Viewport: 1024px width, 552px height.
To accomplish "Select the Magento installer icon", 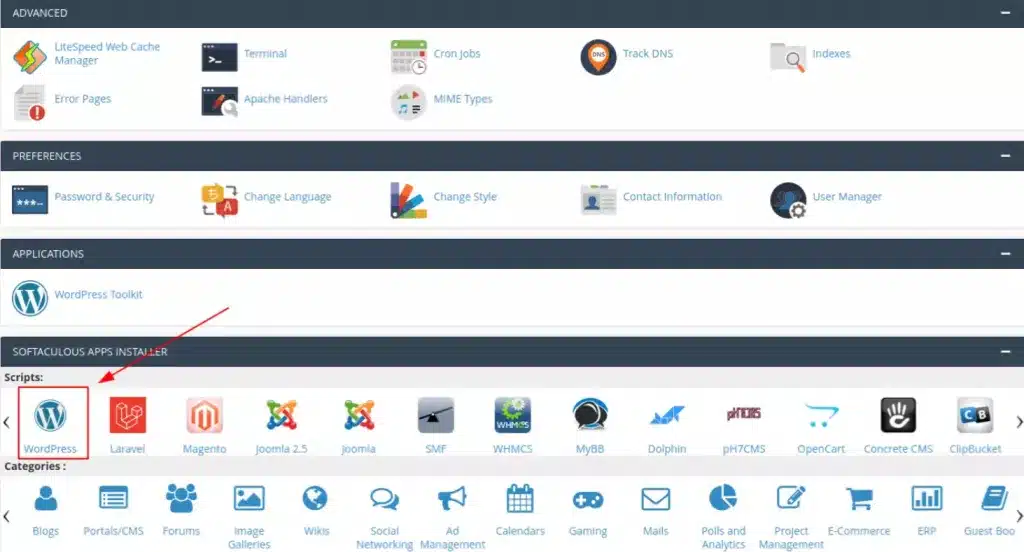I will click(204, 415).
